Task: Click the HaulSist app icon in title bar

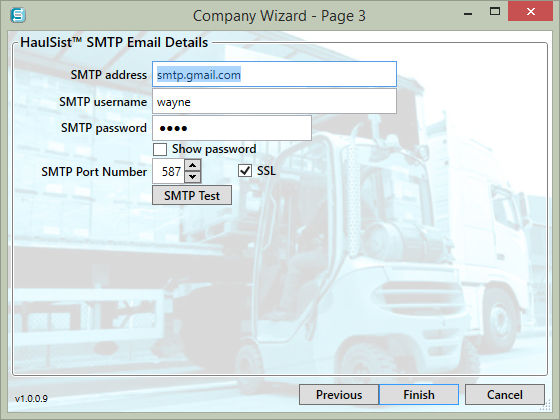Action: tap(18, 15)
